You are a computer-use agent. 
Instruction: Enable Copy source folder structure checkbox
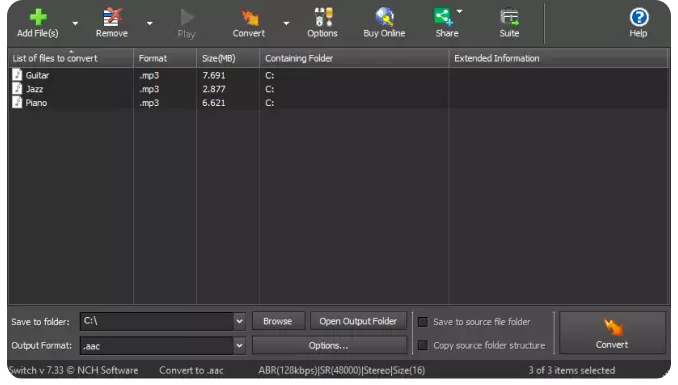422,345
